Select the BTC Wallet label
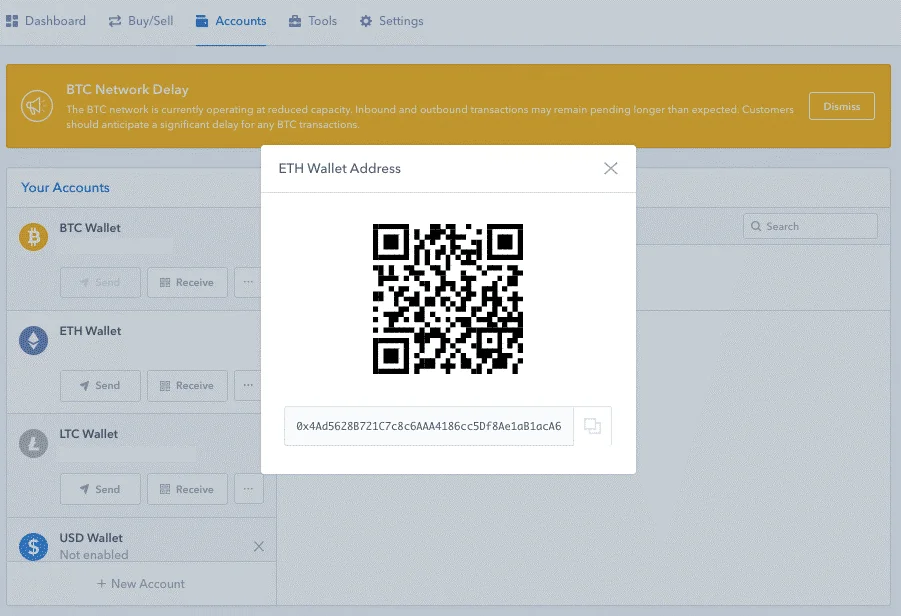This screenshot has height=616, width=901. 90,228
